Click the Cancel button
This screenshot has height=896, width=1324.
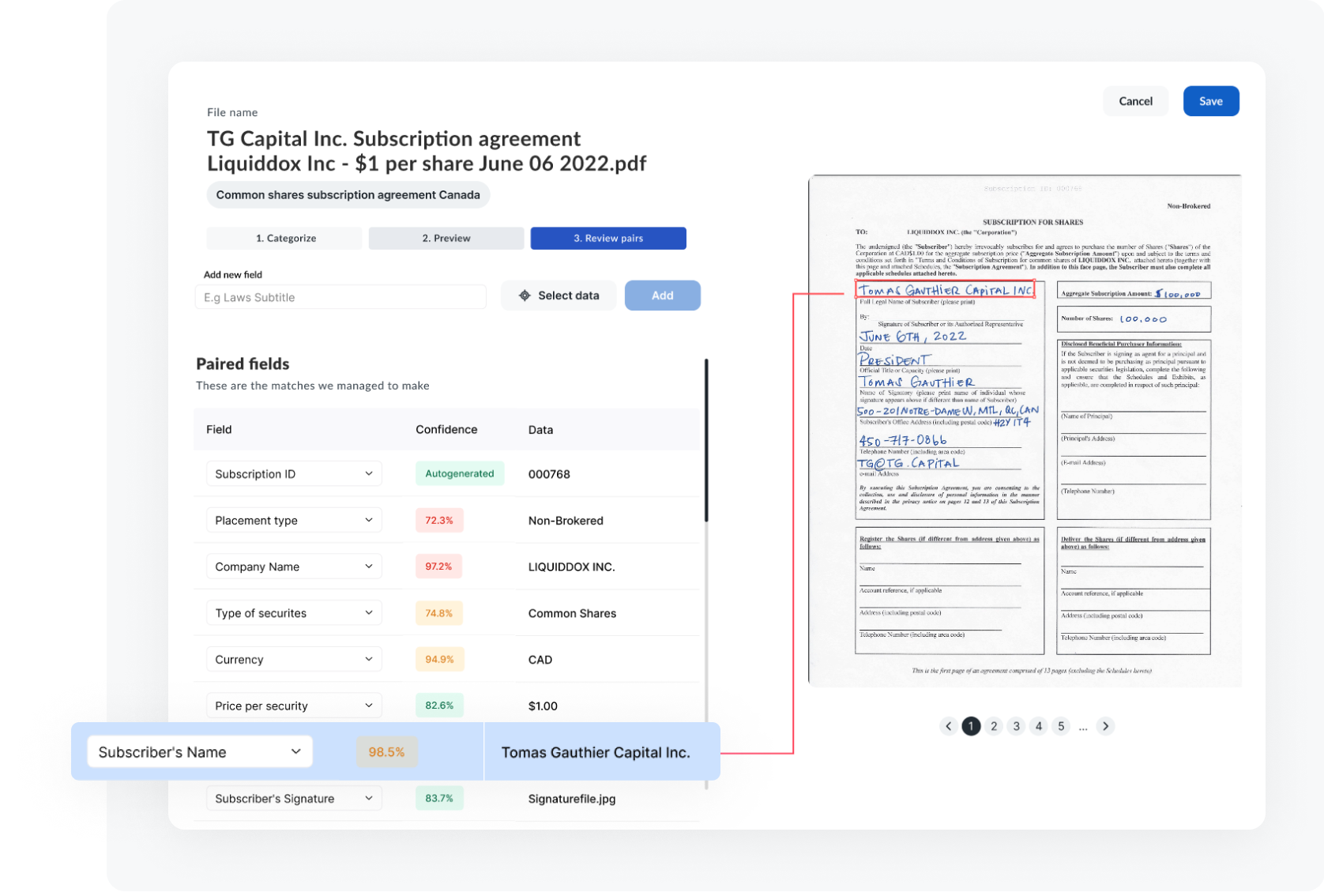[x=1135, y=101]
